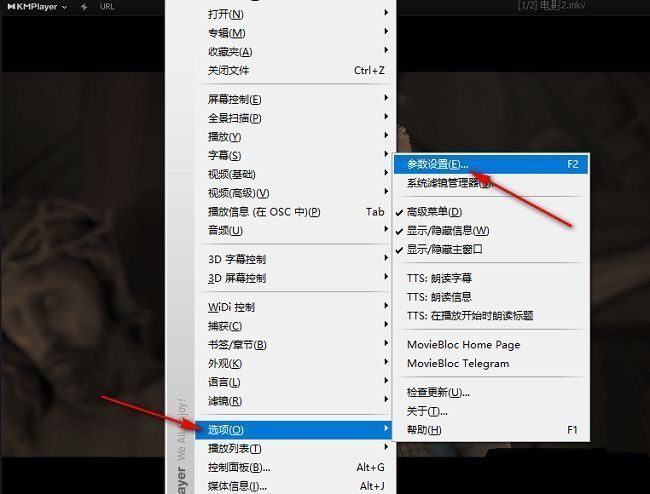
Task: Open 屏幕控制(E) submenu
Action: tap(295, 99)
